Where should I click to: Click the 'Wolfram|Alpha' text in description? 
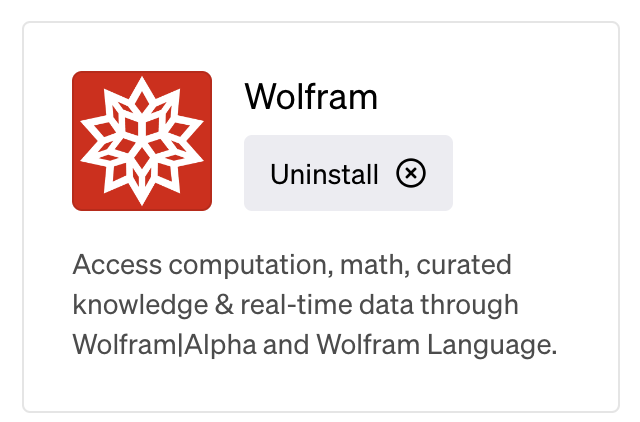(164, 345)
